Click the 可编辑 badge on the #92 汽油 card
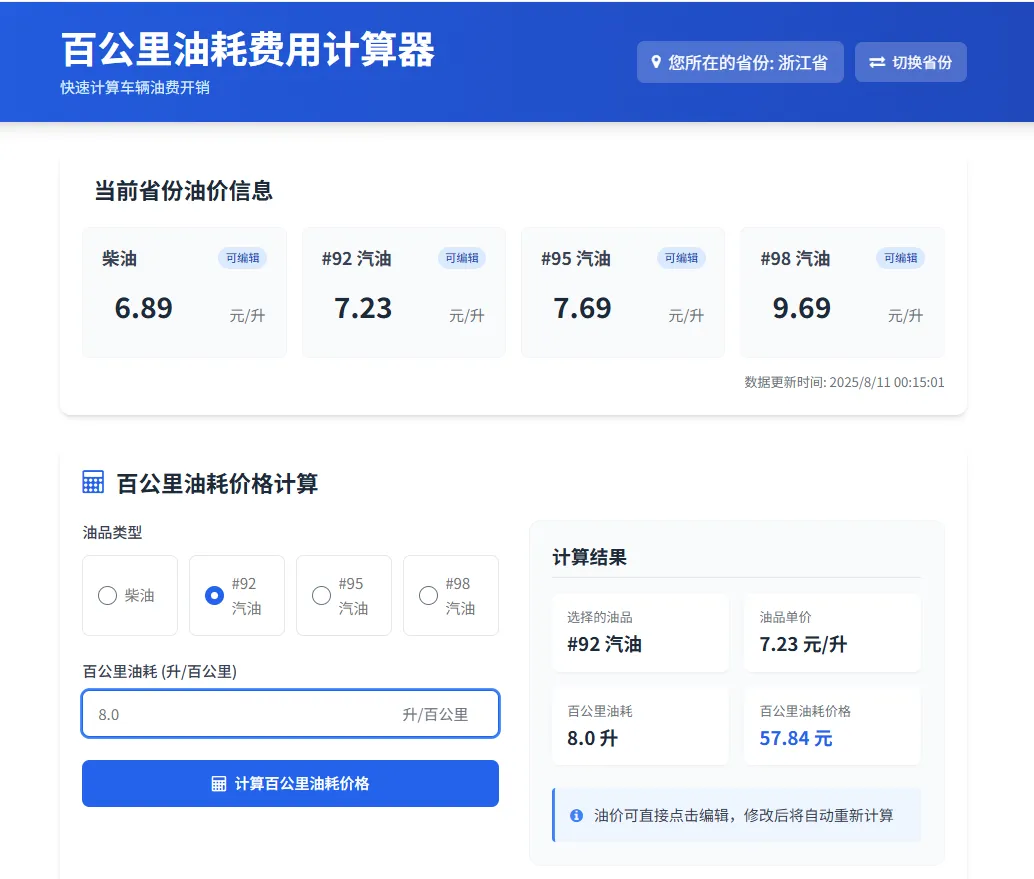The height and width of the screenshot is (879, 1034). 461,258
